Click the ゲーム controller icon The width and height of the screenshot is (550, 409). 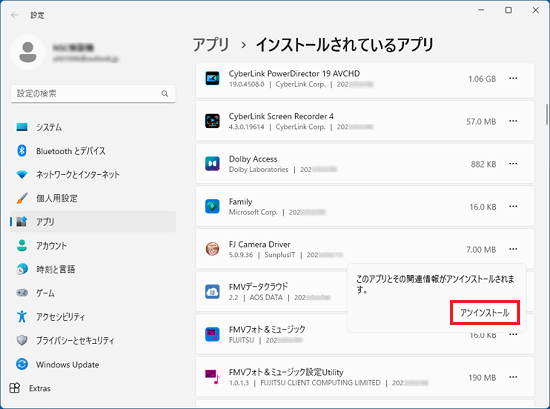[x=22, y=293]
